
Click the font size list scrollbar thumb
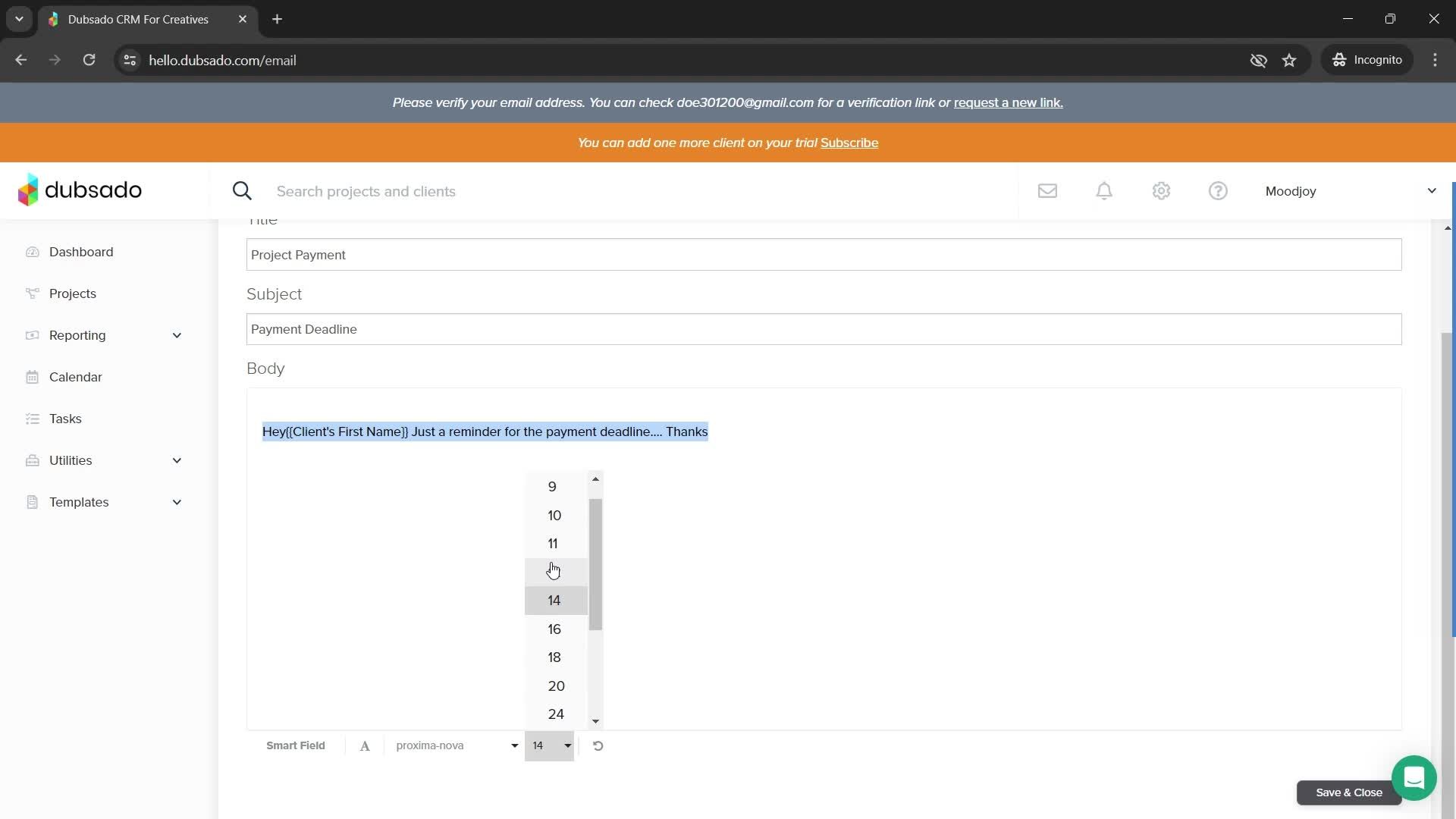click(595, 564)
